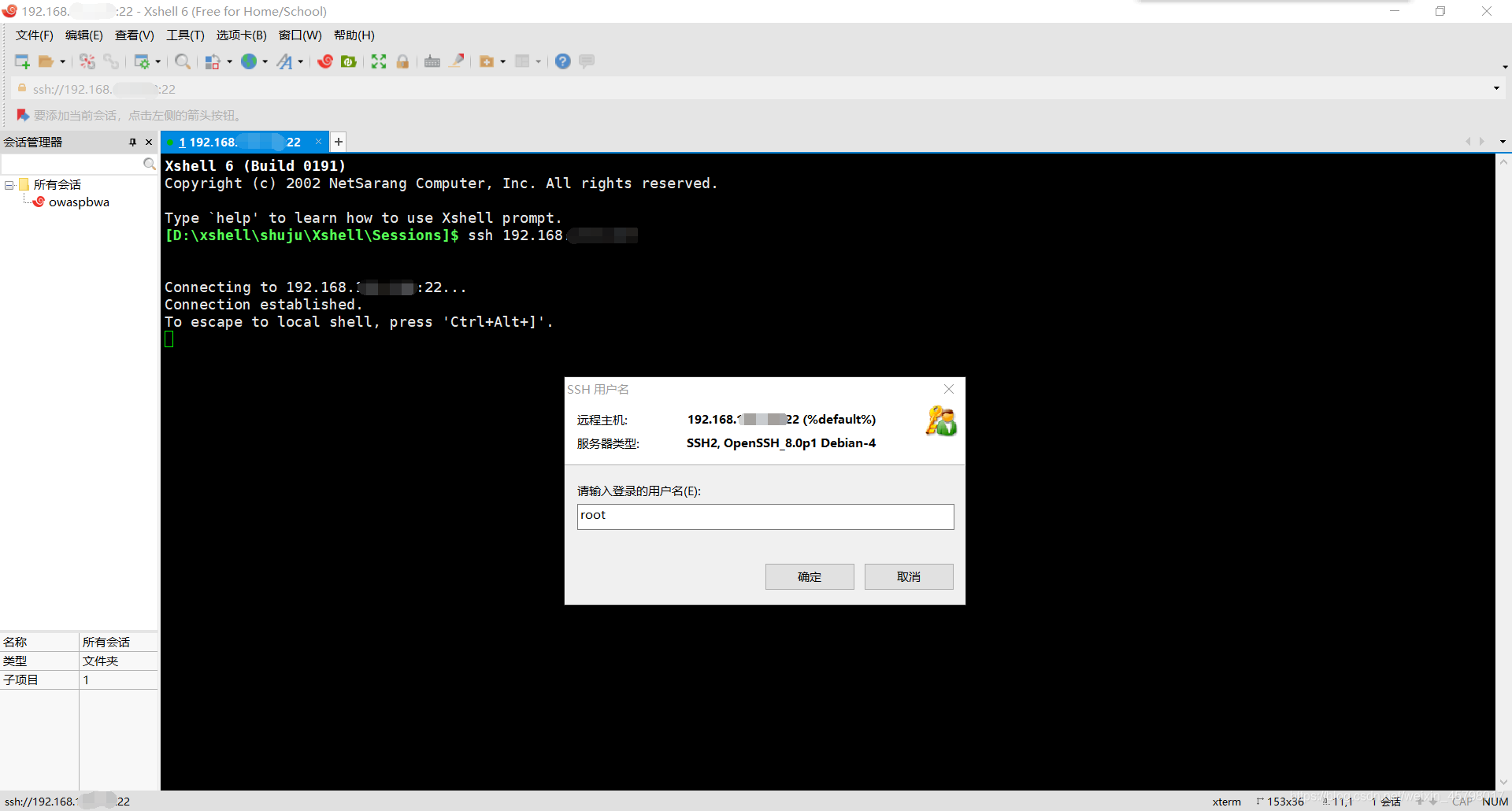
Task: Click the 153x36 size status entry
Action: point(1280,802)
